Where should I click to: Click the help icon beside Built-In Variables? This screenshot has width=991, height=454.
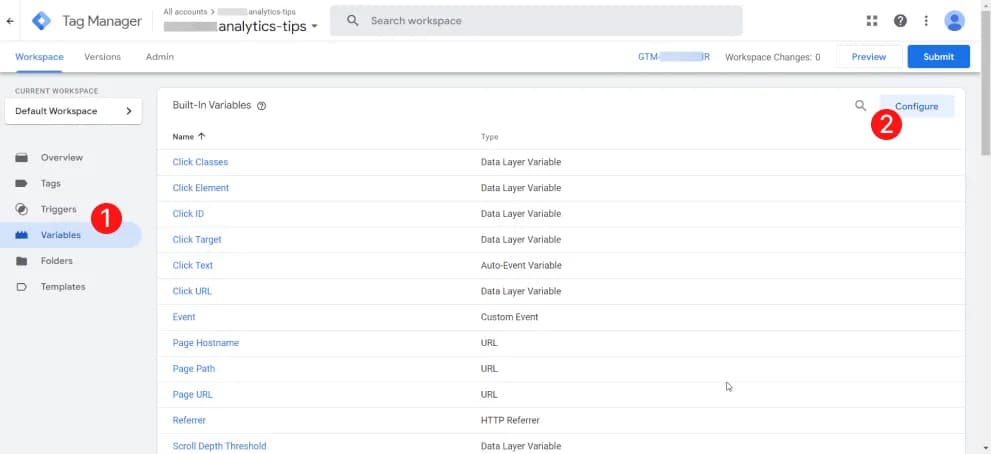tap(261, 106)
